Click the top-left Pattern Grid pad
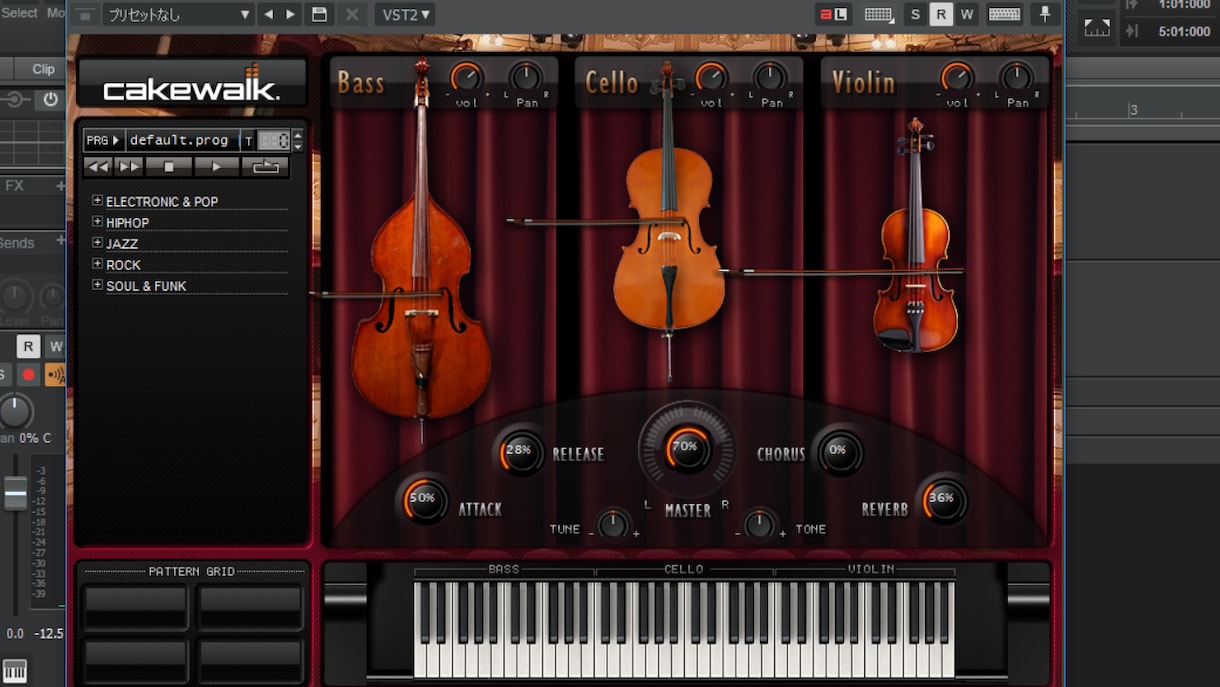 click(135, 607)
